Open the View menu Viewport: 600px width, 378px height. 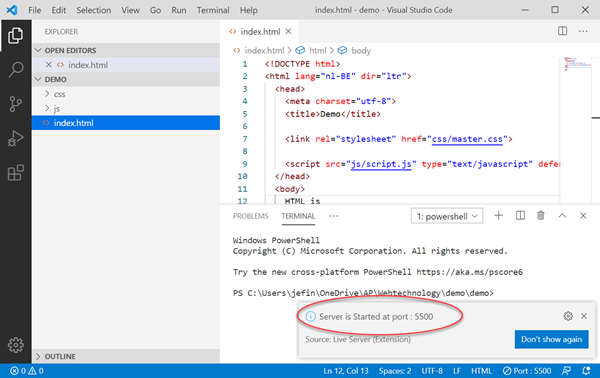130,10
